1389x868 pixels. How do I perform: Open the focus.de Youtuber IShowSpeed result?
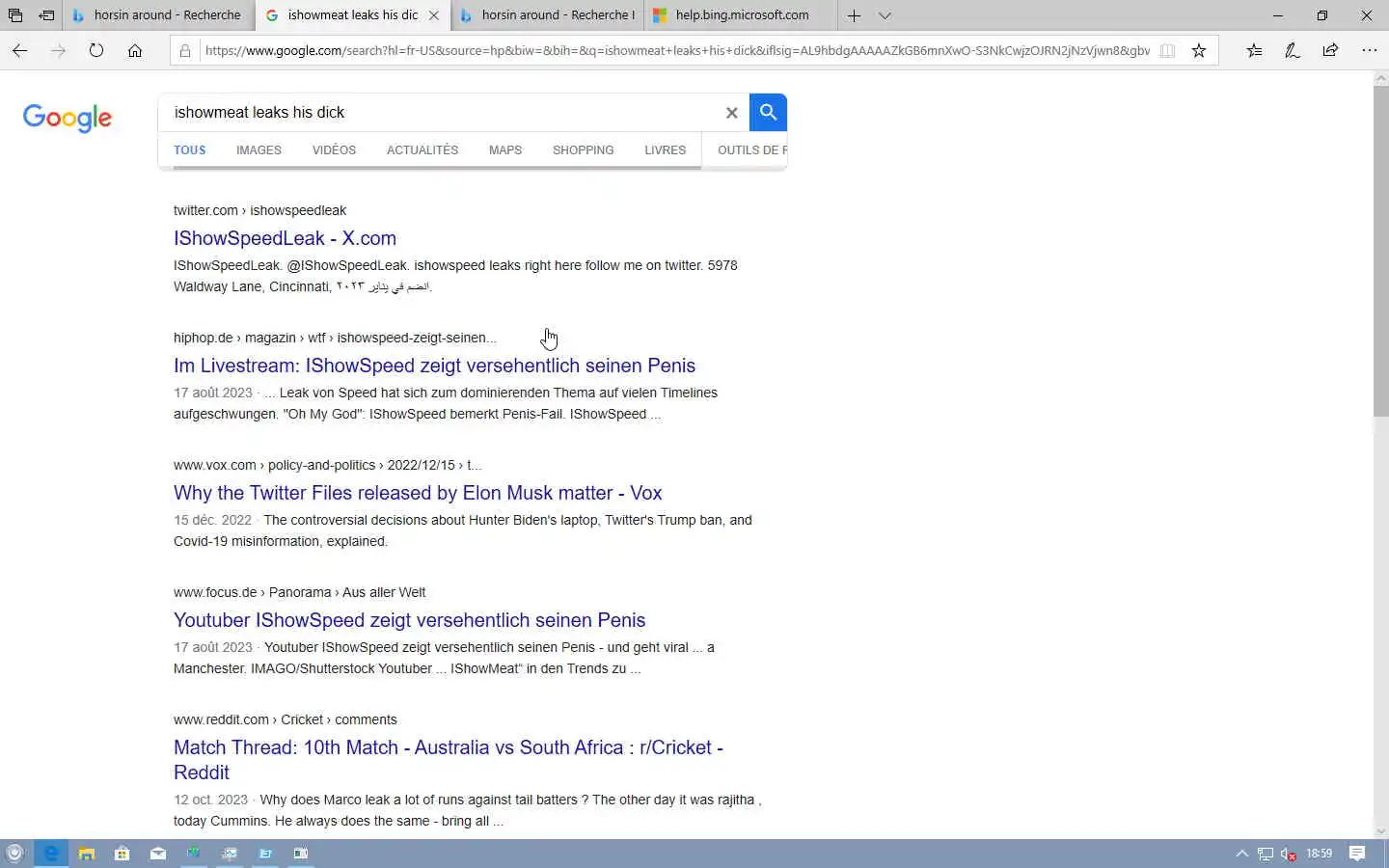tap(409, 620)
